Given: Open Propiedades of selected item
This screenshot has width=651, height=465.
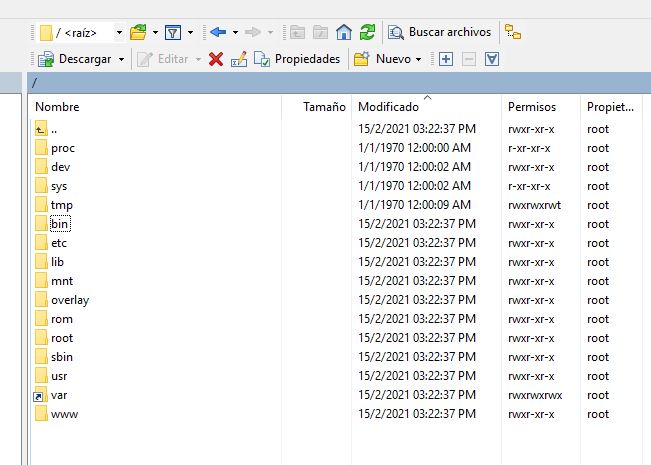Looking at the screenshot, I should click(297, 59).
